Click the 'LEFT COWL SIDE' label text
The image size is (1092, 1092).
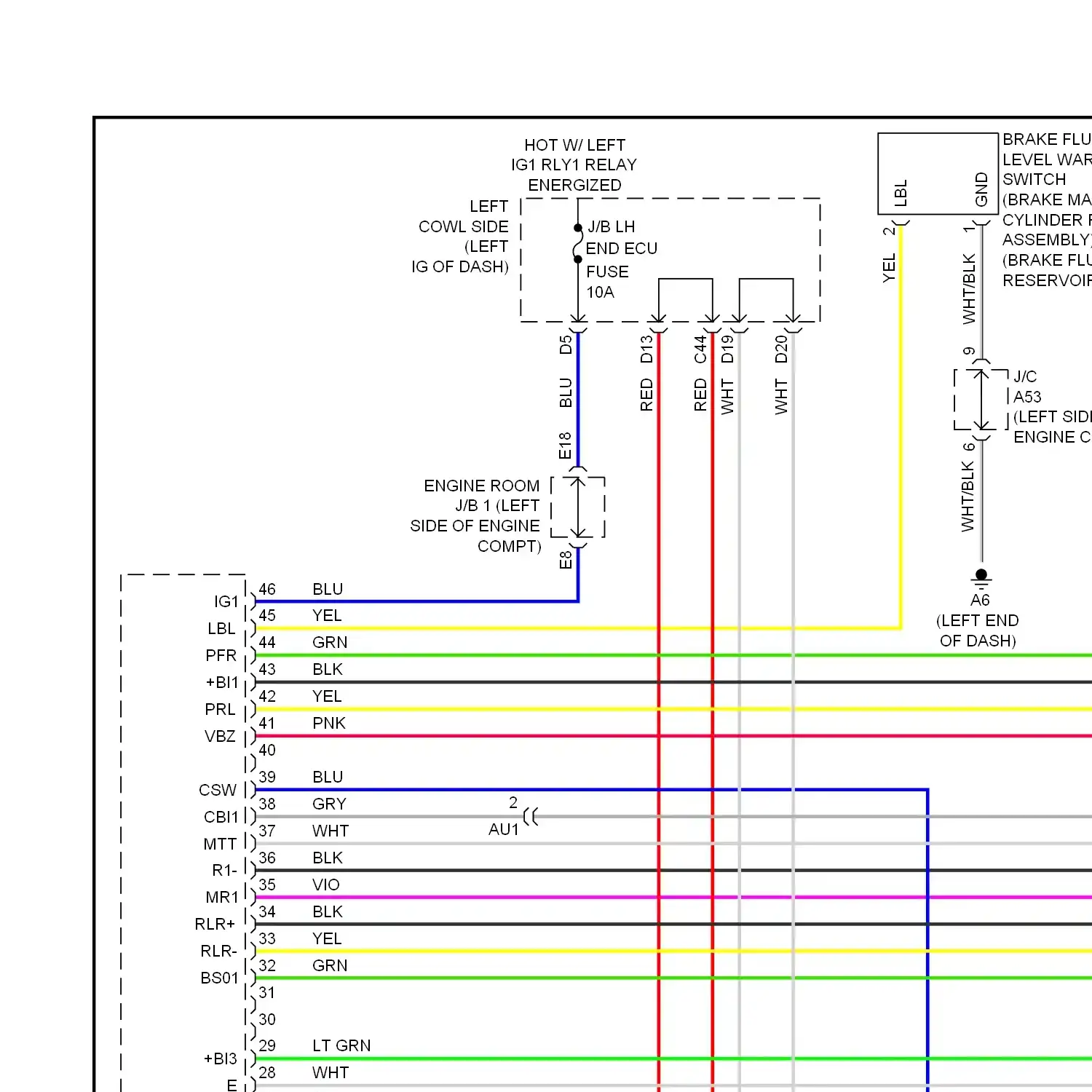point(463,216)
